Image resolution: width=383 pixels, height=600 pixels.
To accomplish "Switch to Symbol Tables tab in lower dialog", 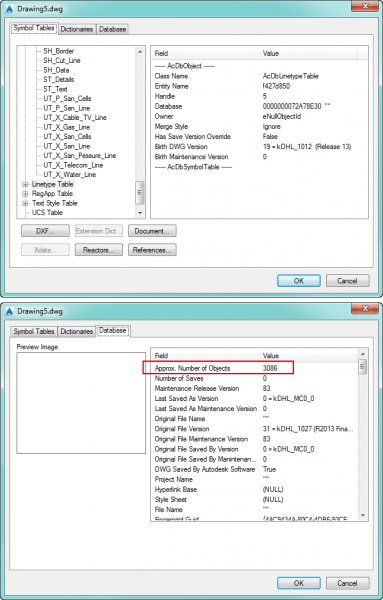I will [34, 331].
